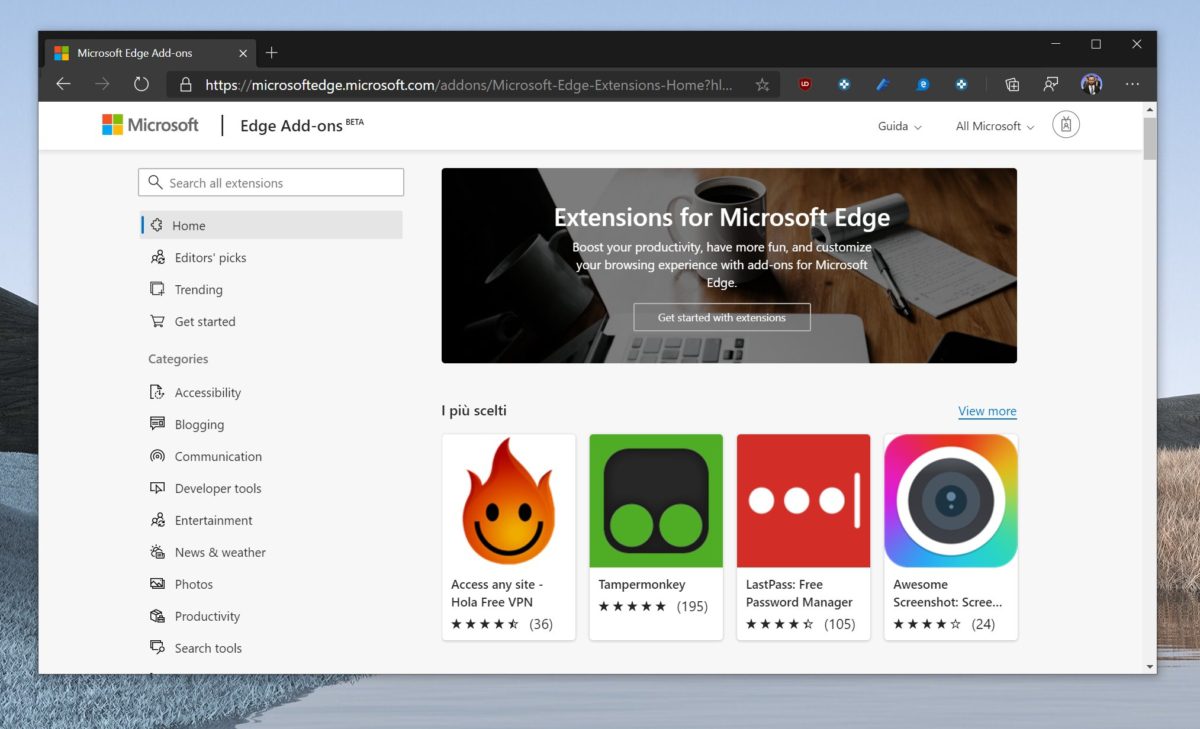Open the Photos extensions category
Image resolution: width=1200 pixels, height=729 pixels.
click(155, 584)
